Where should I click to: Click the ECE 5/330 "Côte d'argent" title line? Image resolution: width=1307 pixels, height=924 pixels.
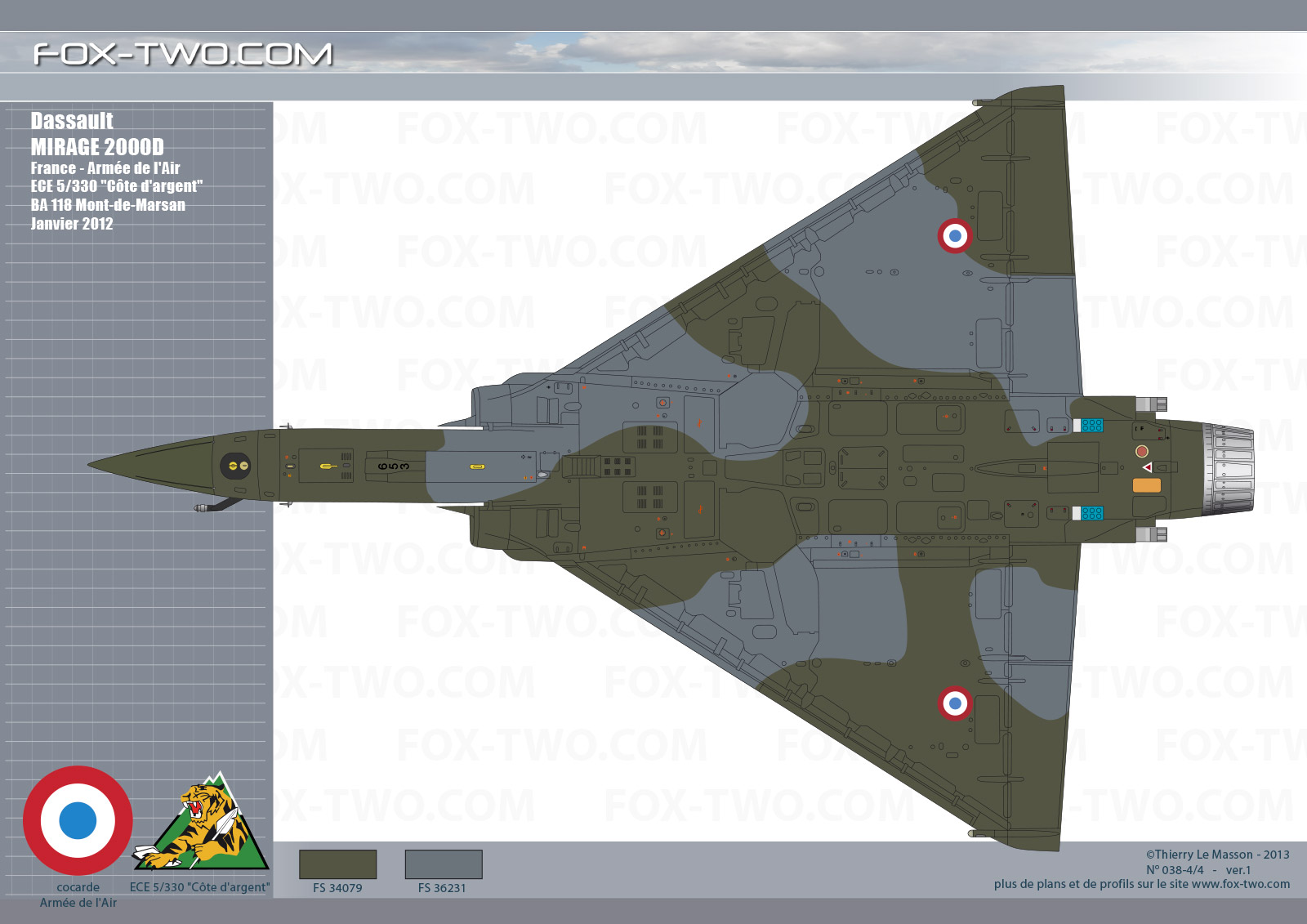click(x=117, y=186)
